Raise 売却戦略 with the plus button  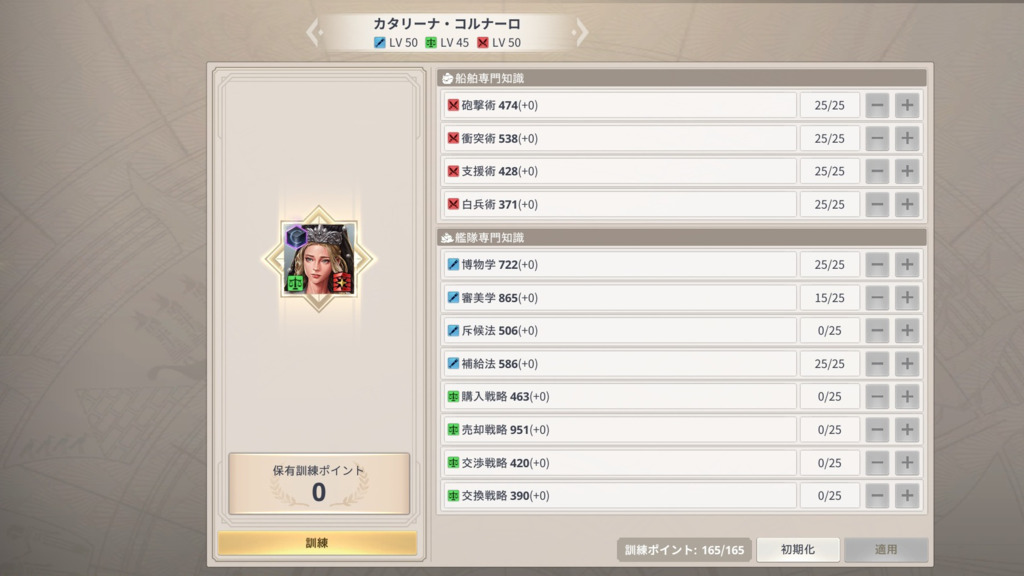pyautogui.click(x=907, y=430)
